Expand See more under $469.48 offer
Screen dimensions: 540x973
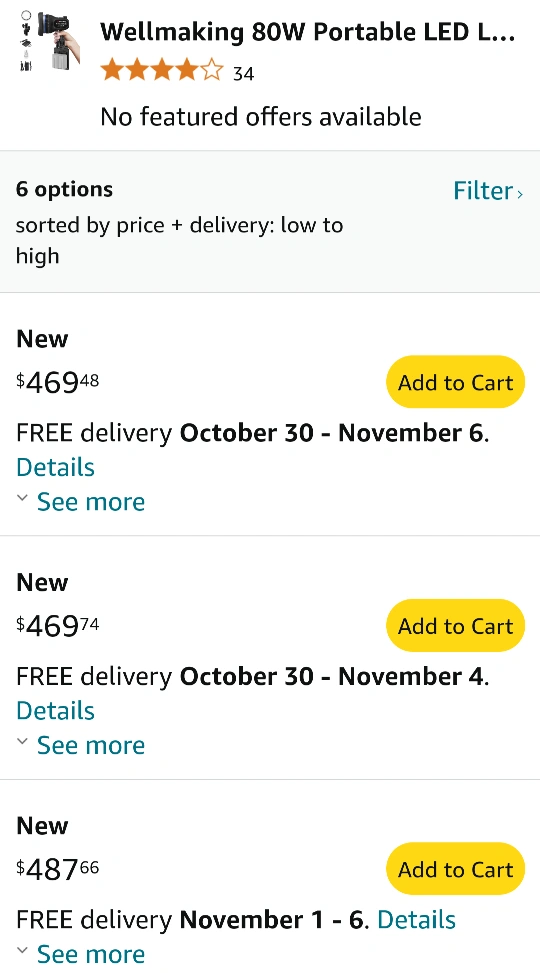click(91, 502)
